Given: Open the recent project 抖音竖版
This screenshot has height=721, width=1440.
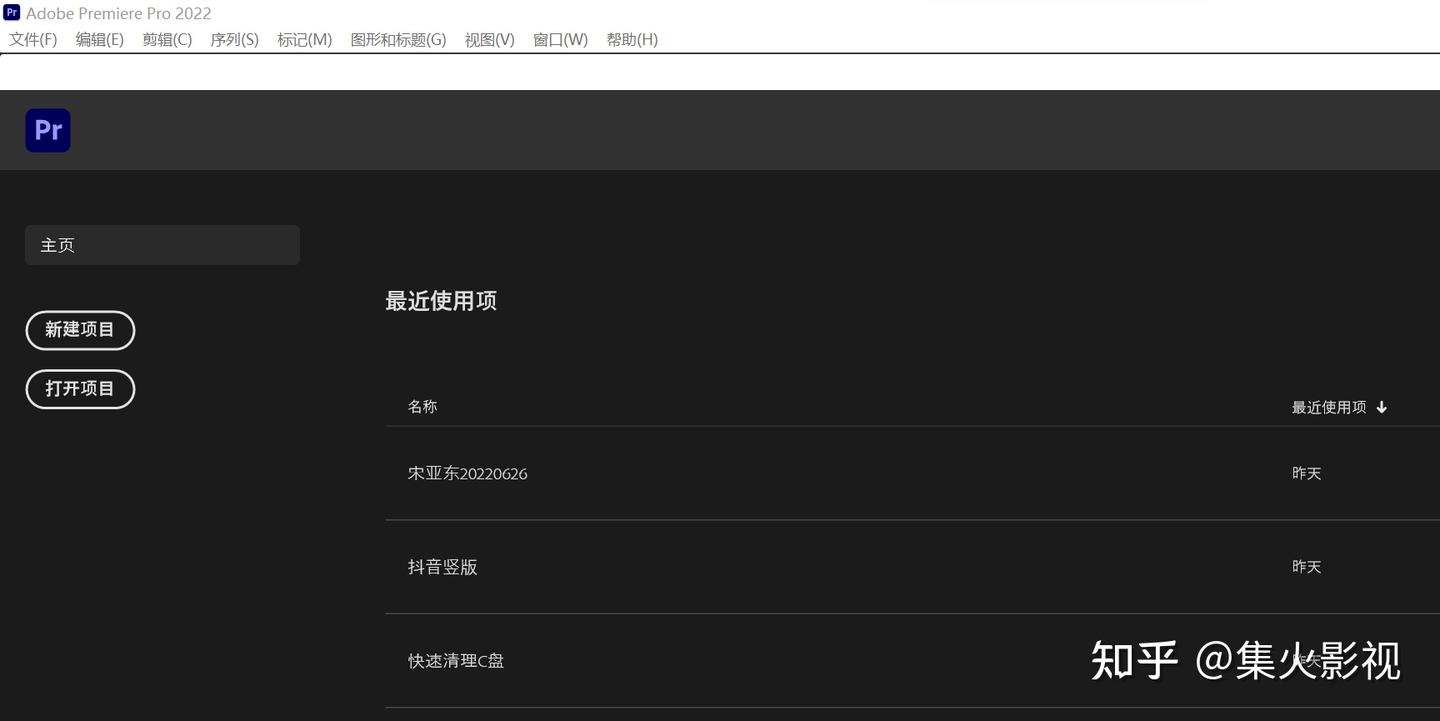Looking at the screenshot, I should coord(442,566).
